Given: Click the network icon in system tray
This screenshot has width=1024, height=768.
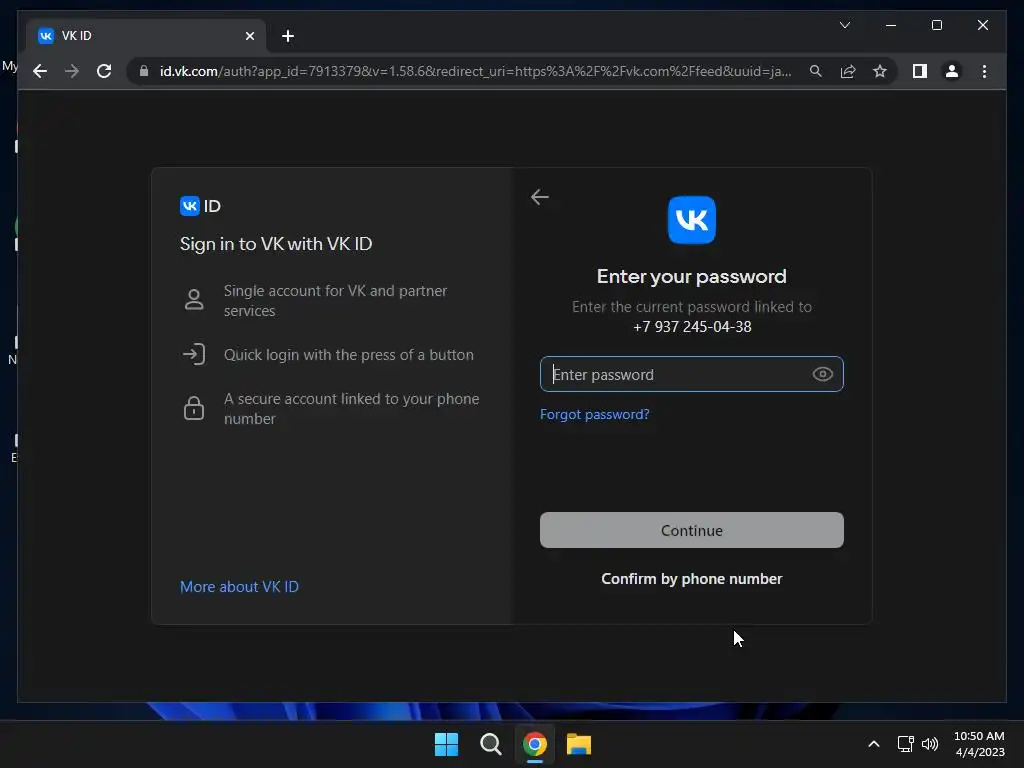Looking at the screenshot, I should [x=905, y=744].
